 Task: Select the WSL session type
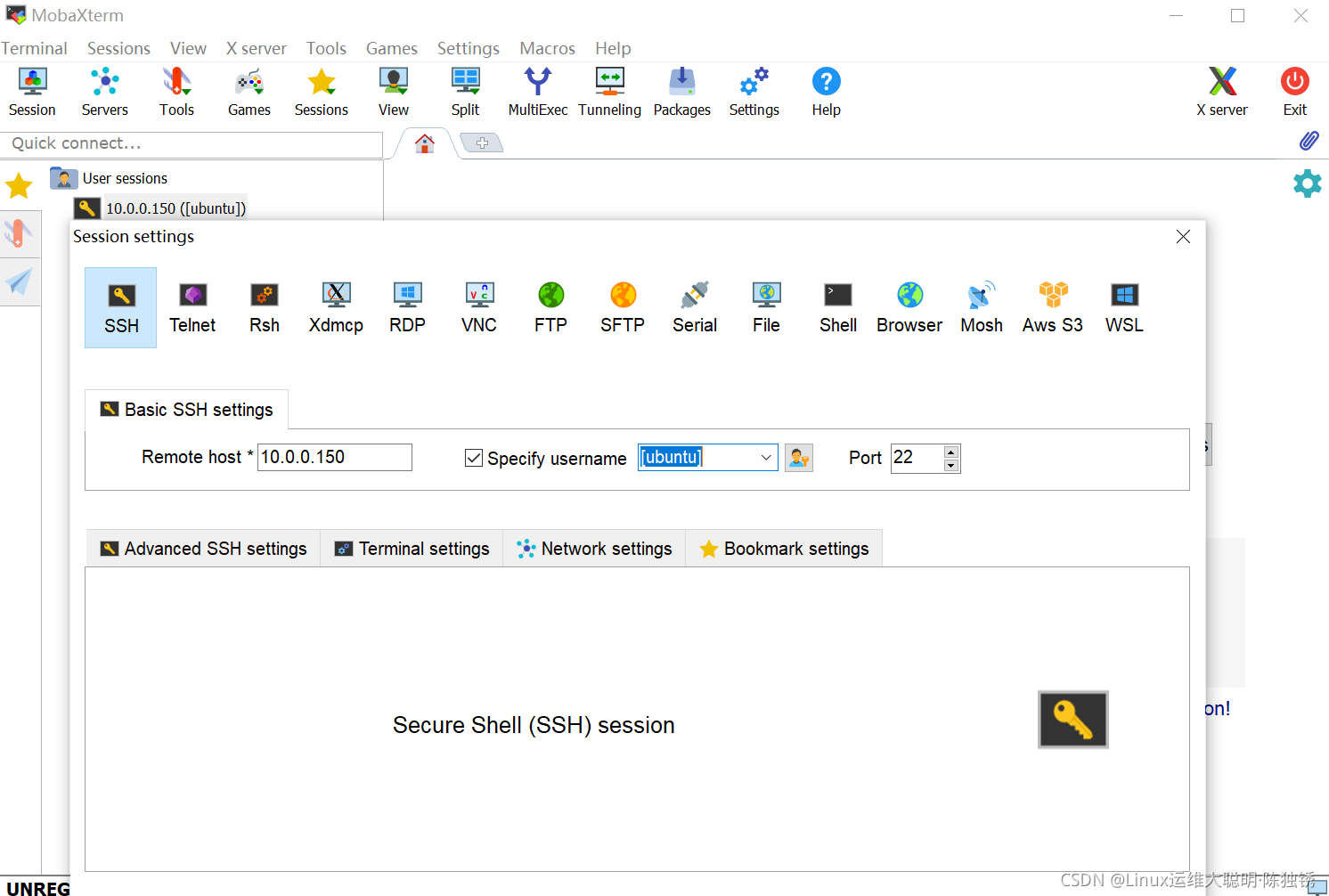[1124, 307]
